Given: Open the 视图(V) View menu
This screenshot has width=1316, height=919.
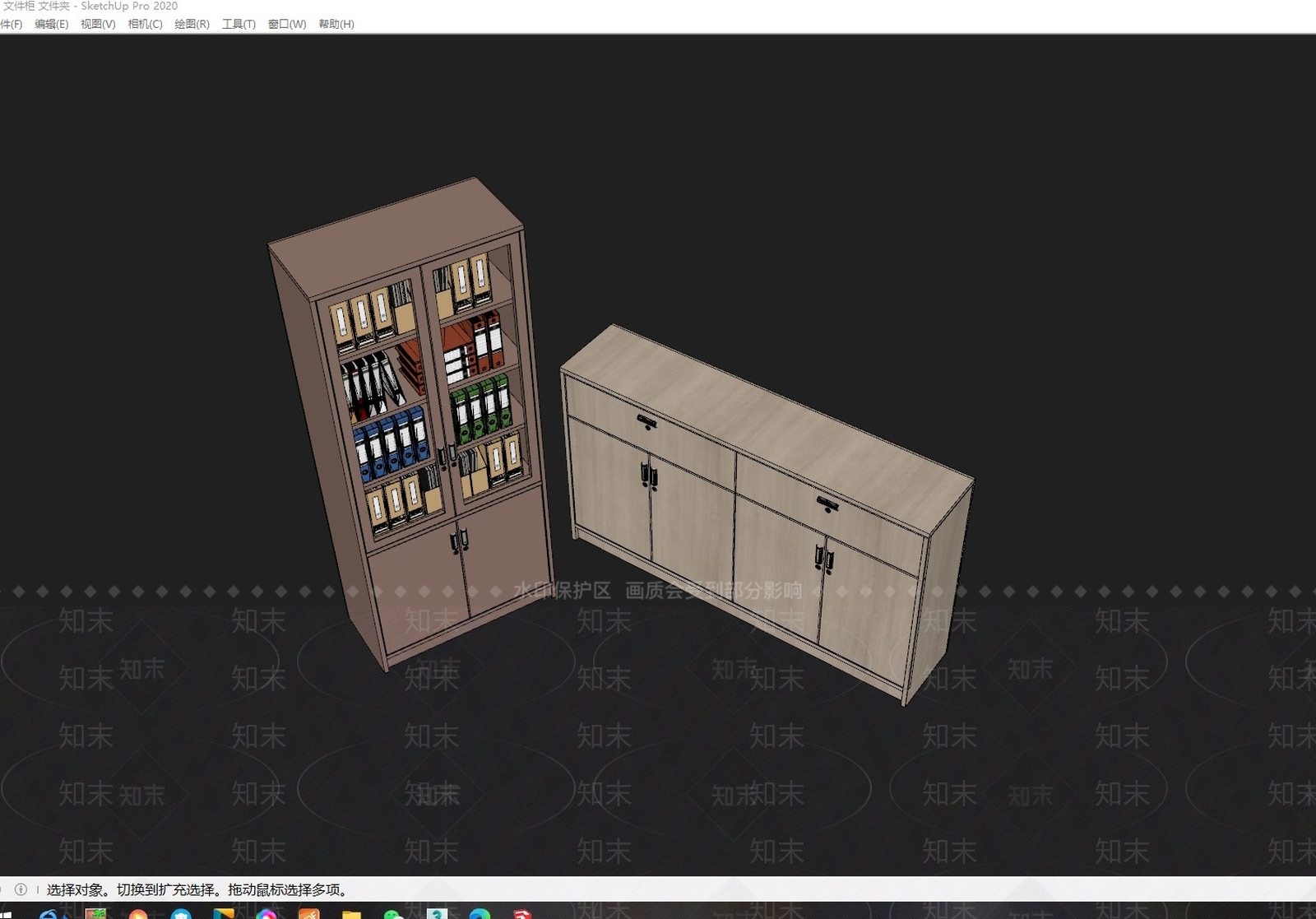Looking at the screenshot, I should (98, 24).
